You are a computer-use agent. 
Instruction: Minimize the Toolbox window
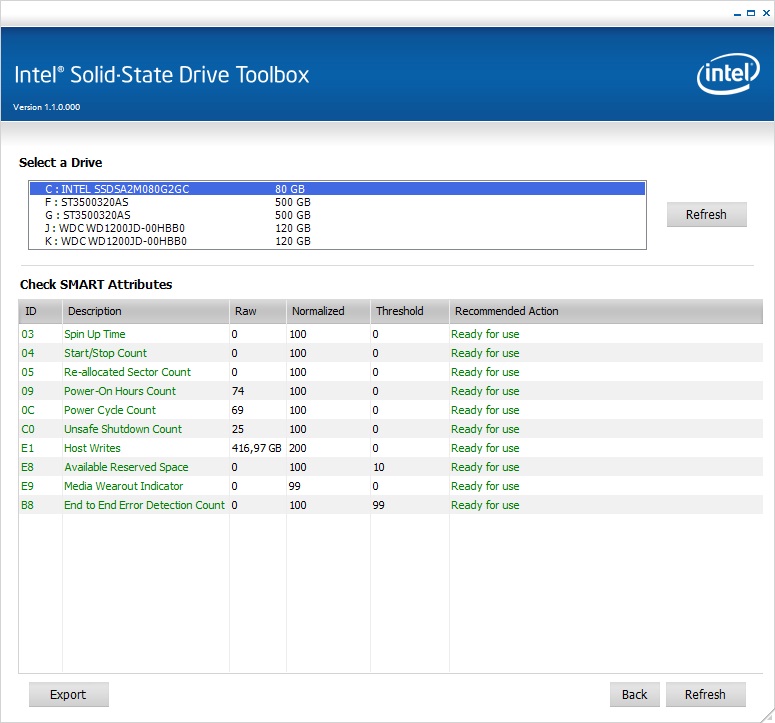737,14
